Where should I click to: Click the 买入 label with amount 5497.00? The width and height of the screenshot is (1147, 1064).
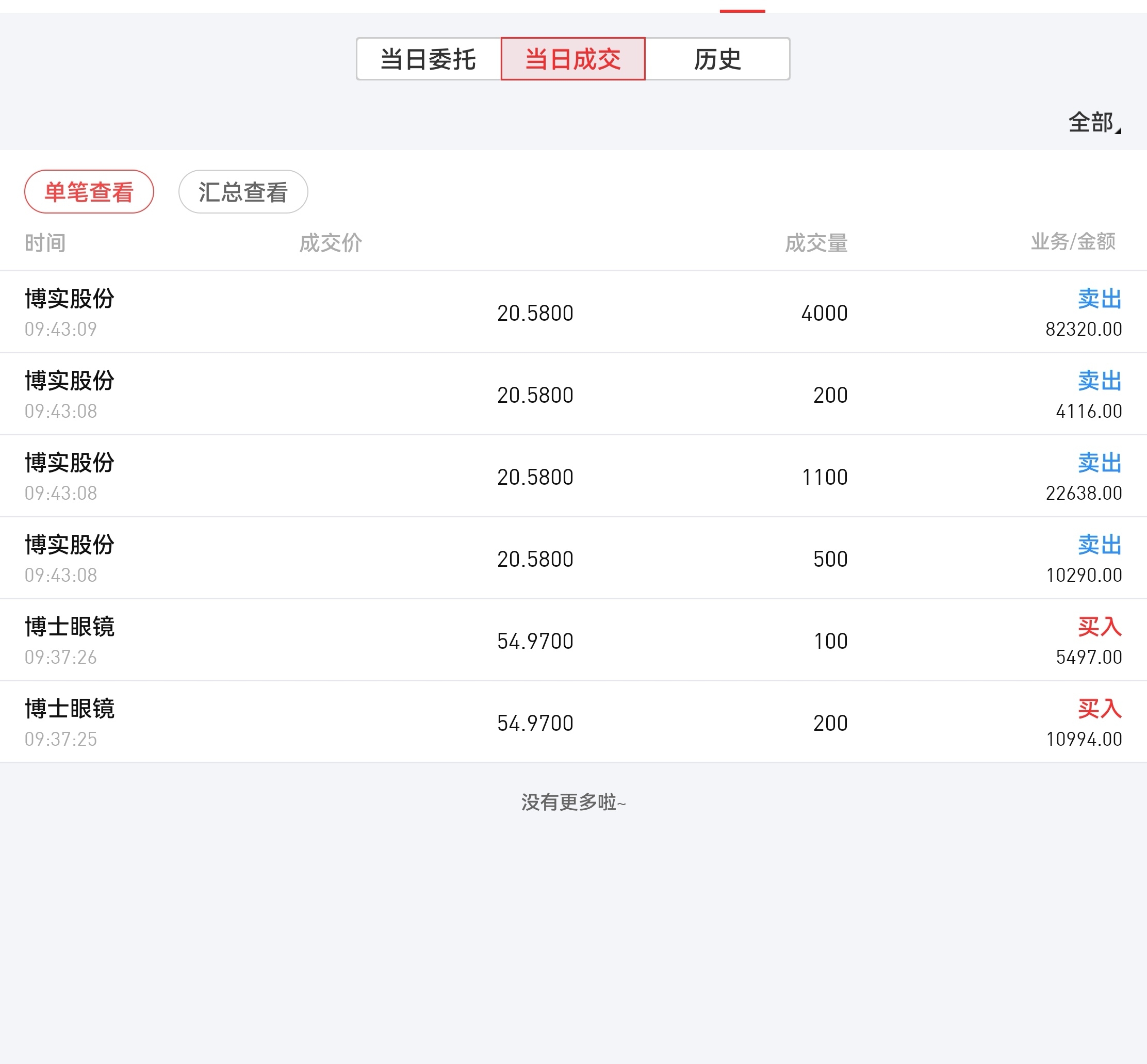pos(1099,627)
